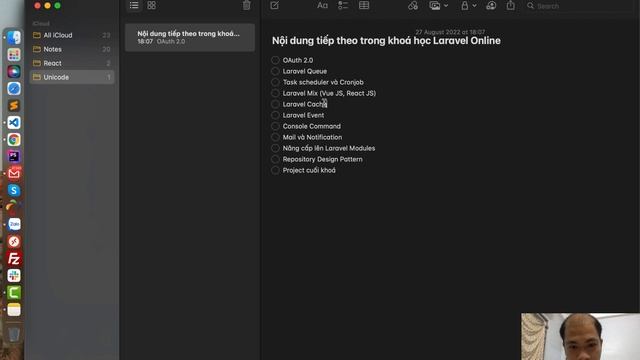
Task: Check the Laravel Queue checklist circle
Action: pos(275,71)
